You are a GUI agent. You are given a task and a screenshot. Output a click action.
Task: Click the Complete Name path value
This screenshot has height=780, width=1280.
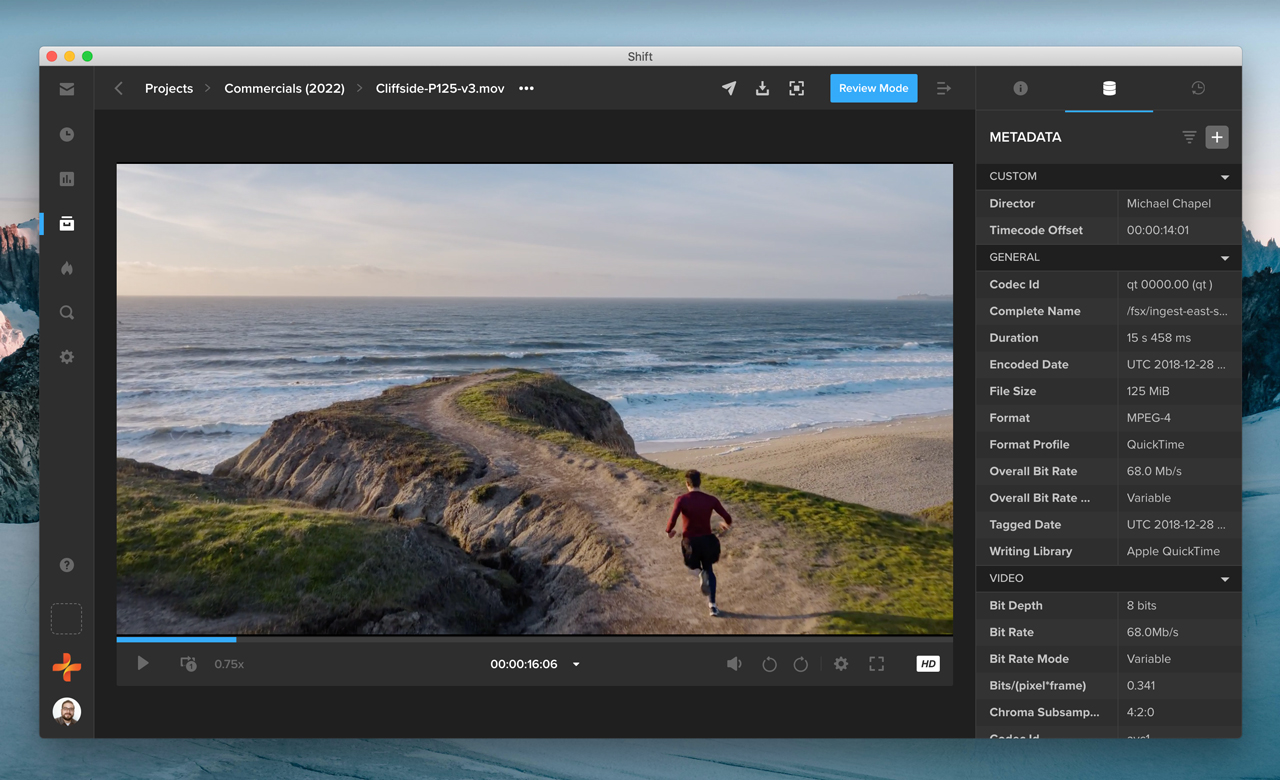click(1177, 311)
